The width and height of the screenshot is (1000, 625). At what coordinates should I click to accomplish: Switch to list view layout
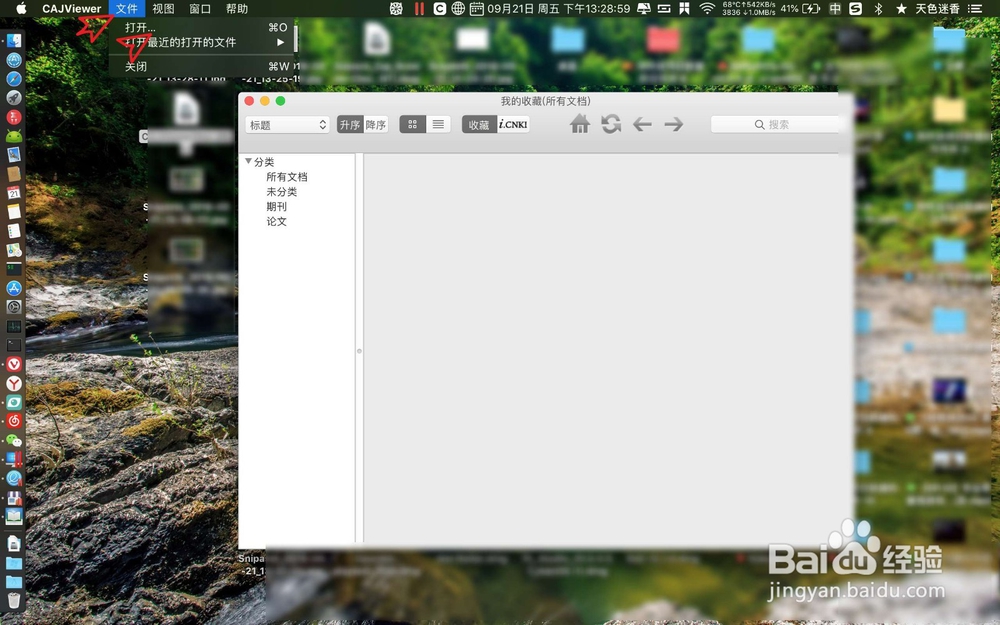click(438, 124)
